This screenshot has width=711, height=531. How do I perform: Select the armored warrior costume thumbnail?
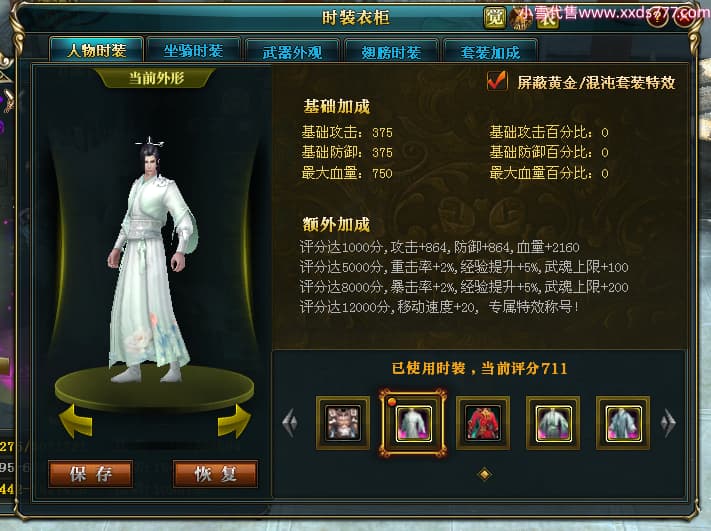point(343,423)
